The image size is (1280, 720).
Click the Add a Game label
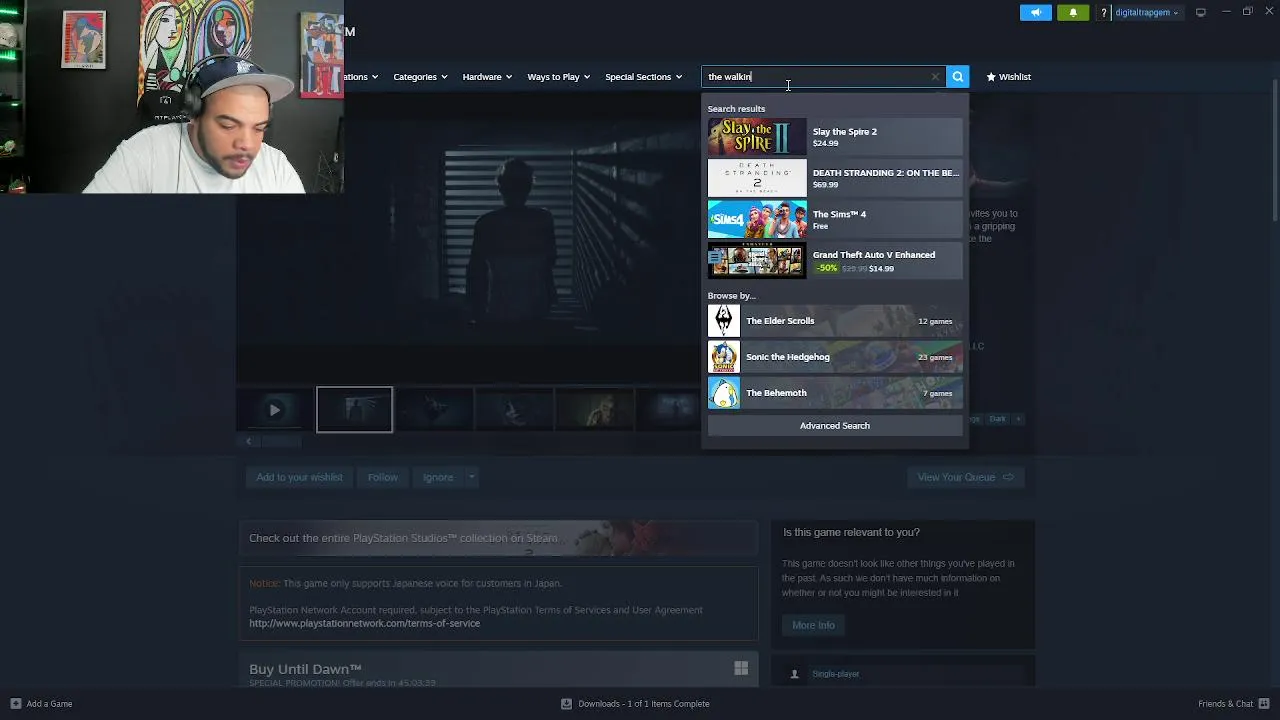pyautogui.click(x=49, y=704)
